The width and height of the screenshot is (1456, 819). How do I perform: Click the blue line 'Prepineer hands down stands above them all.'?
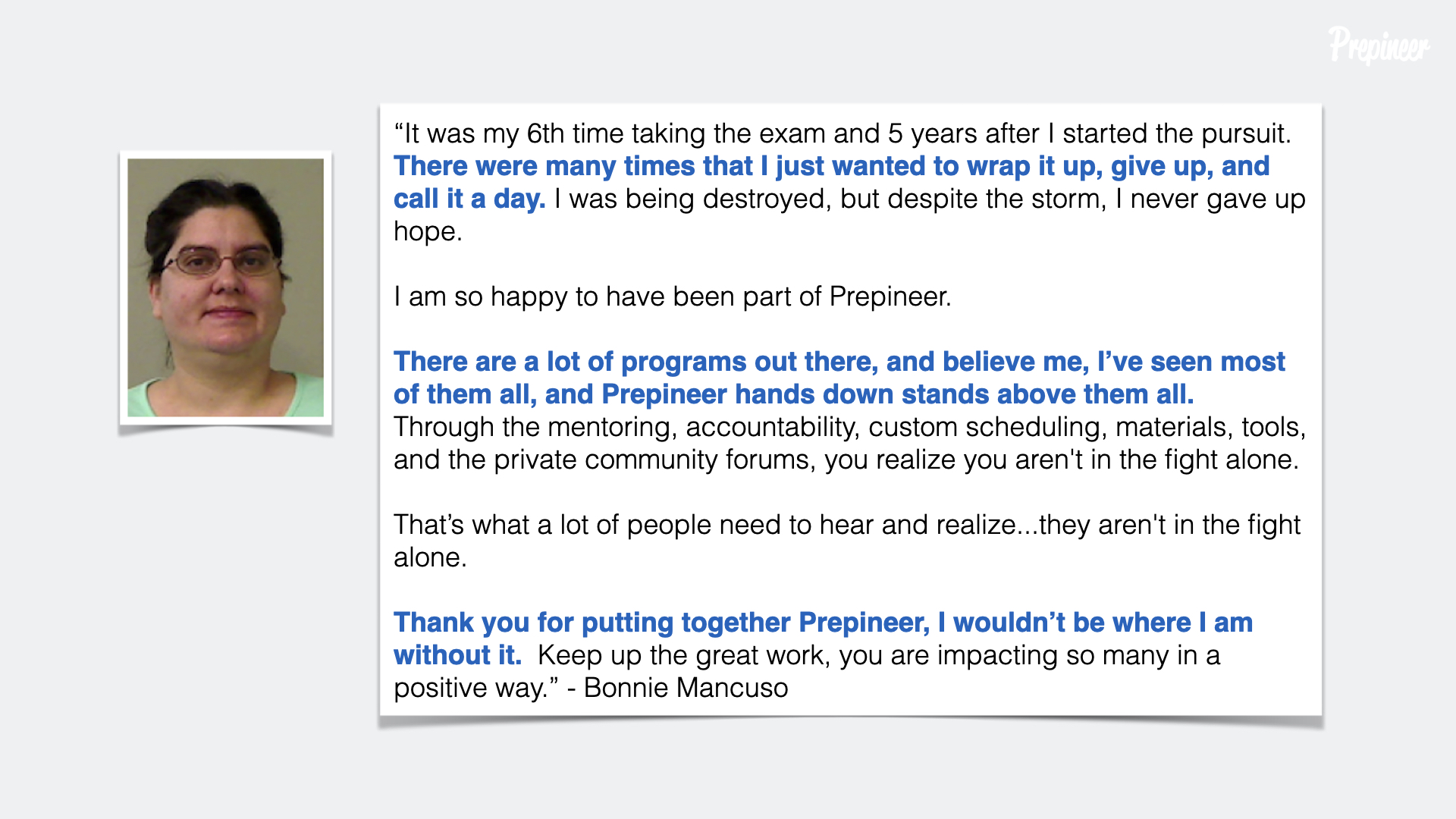898,394
